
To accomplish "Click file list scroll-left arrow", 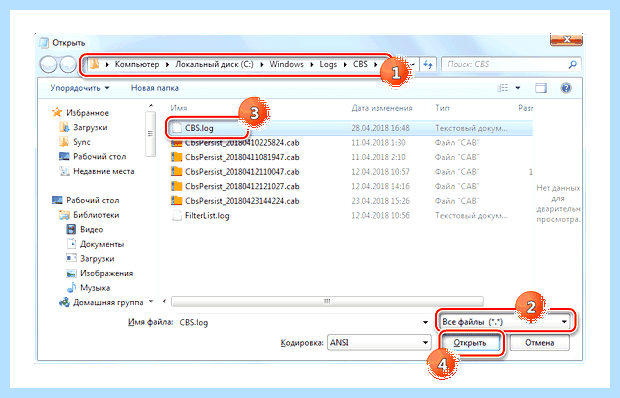I will (164, 301).
